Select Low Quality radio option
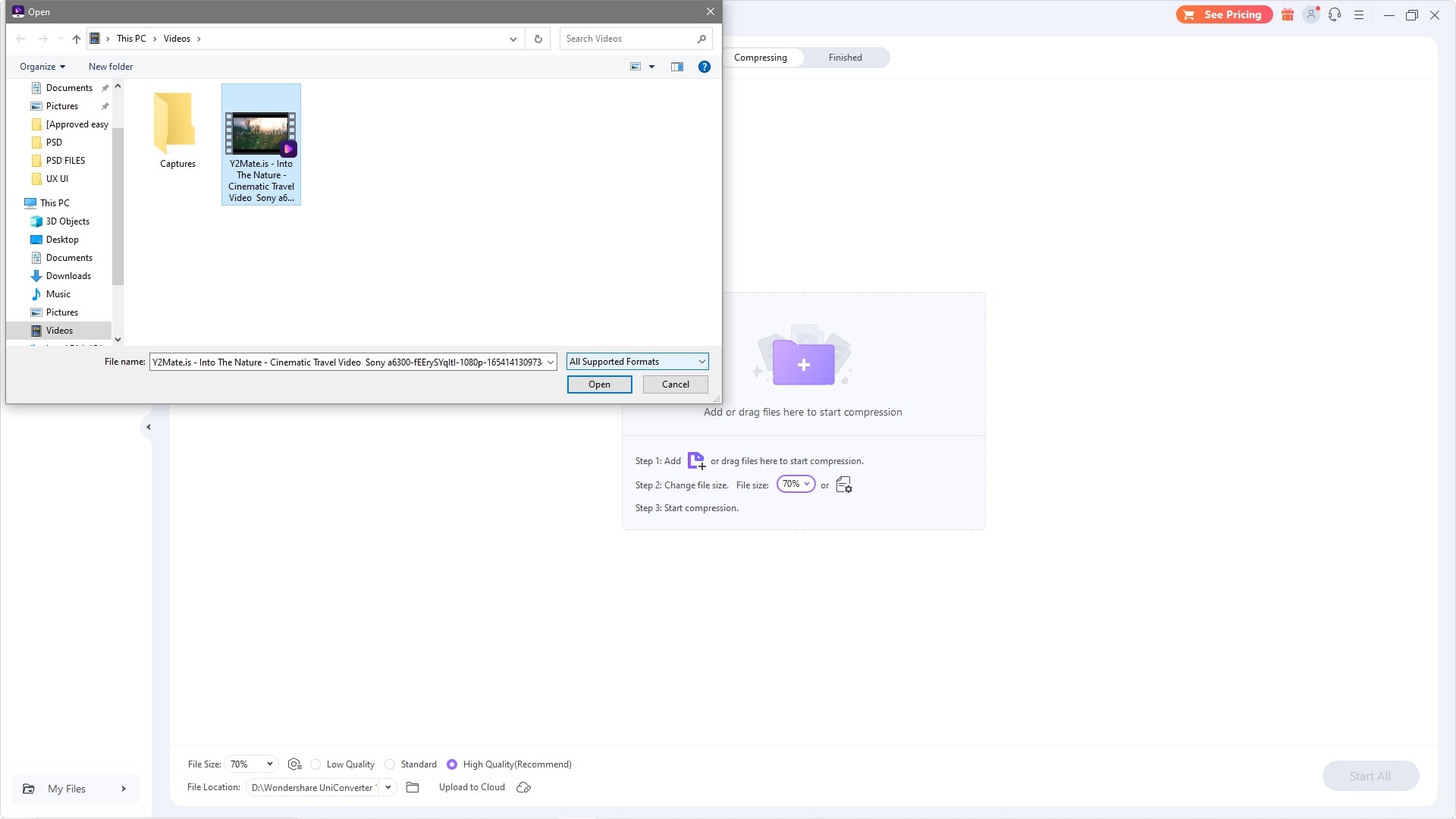This screenshot has width=1456, height=819. point(315,764)
